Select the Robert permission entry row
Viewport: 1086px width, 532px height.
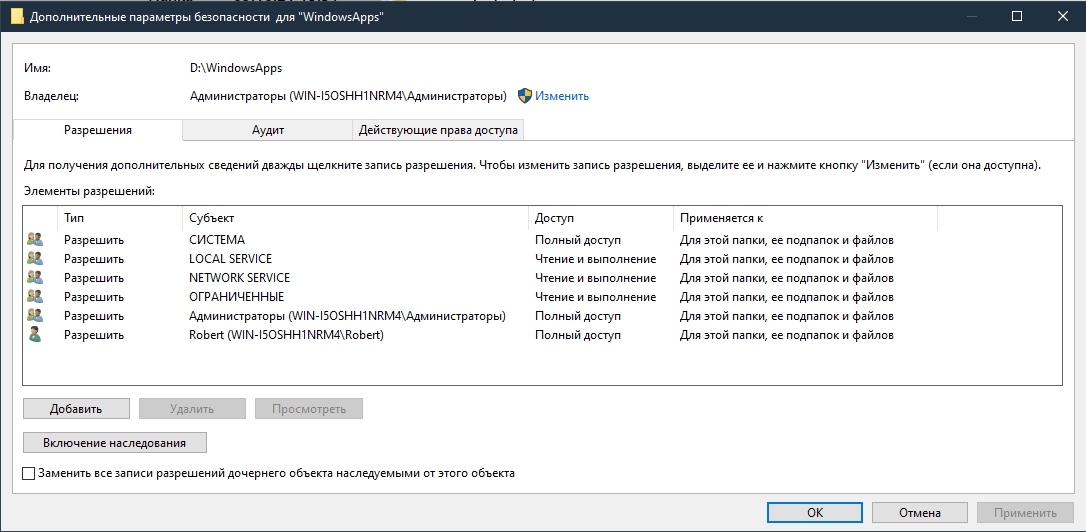(286, 335)
